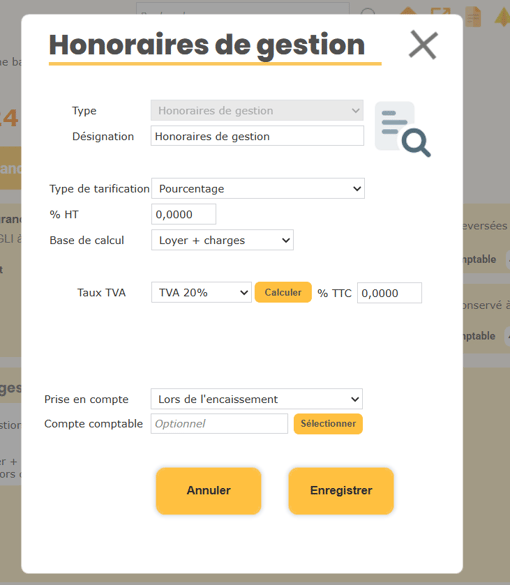This screenshot has height=585, width=510.
Task: Click the Sélectionner button for account
Action: tap(328, 423)
